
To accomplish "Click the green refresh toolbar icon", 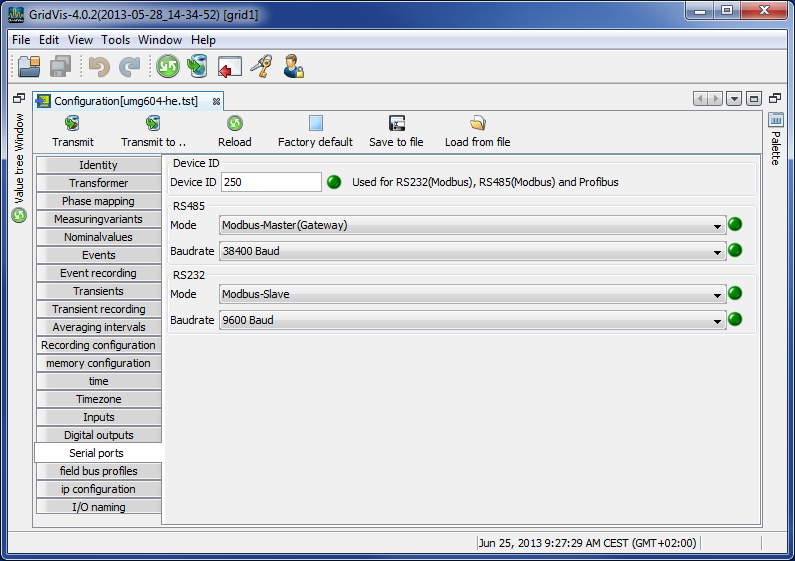I will [167, 67].
